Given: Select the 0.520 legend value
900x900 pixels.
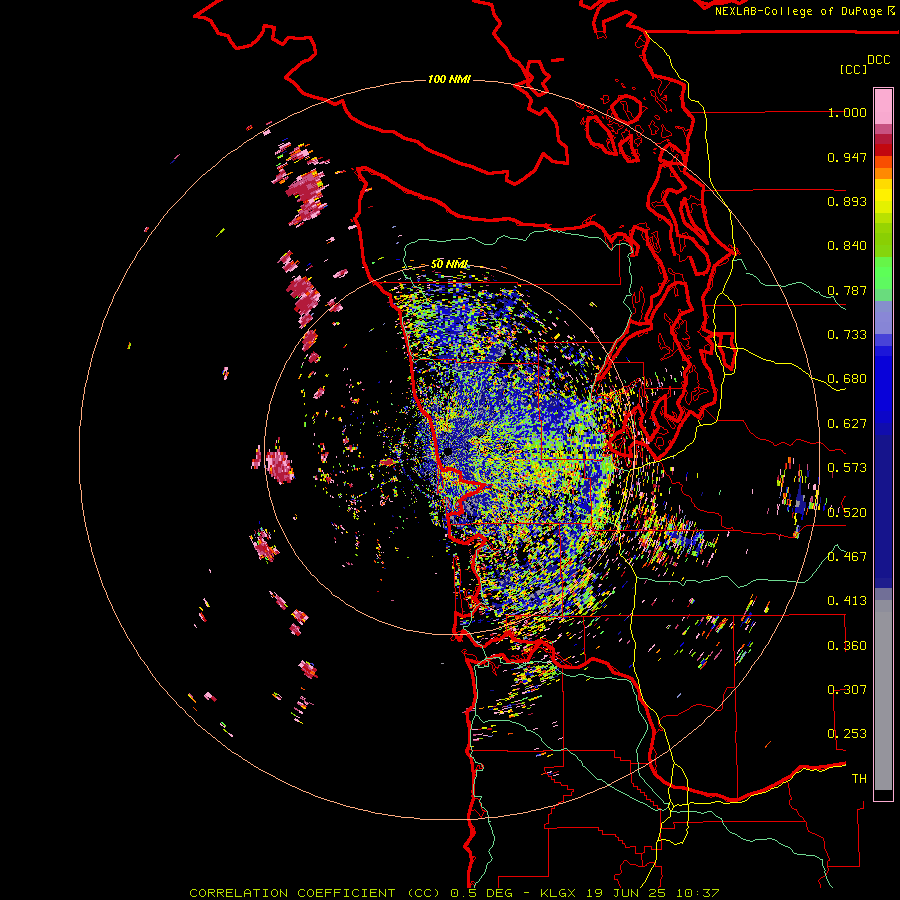Looking at the screenshot, I should (x=847, y=512).
